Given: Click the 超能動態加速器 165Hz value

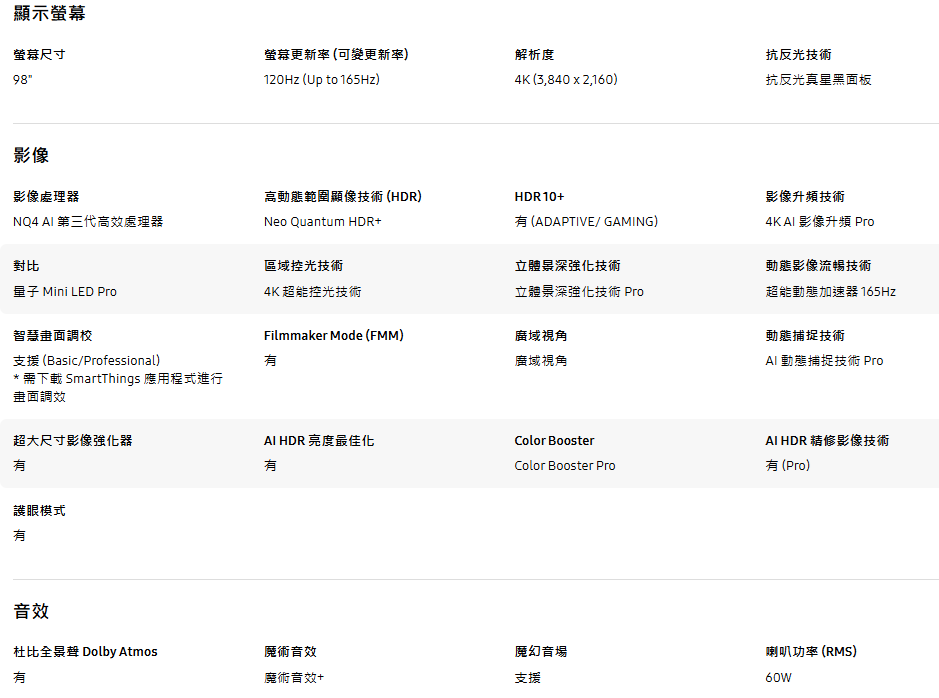Looking at the screenshot, I should [x=831, y=292].
